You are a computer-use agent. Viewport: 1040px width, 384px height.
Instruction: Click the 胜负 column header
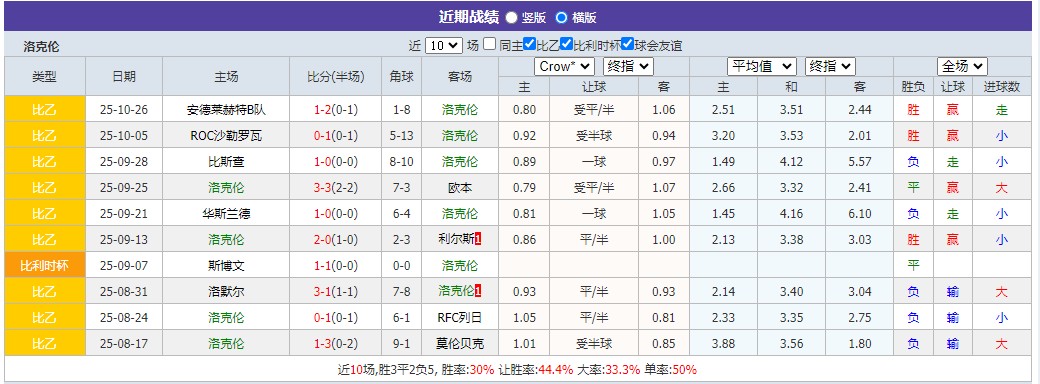point(913,86)
